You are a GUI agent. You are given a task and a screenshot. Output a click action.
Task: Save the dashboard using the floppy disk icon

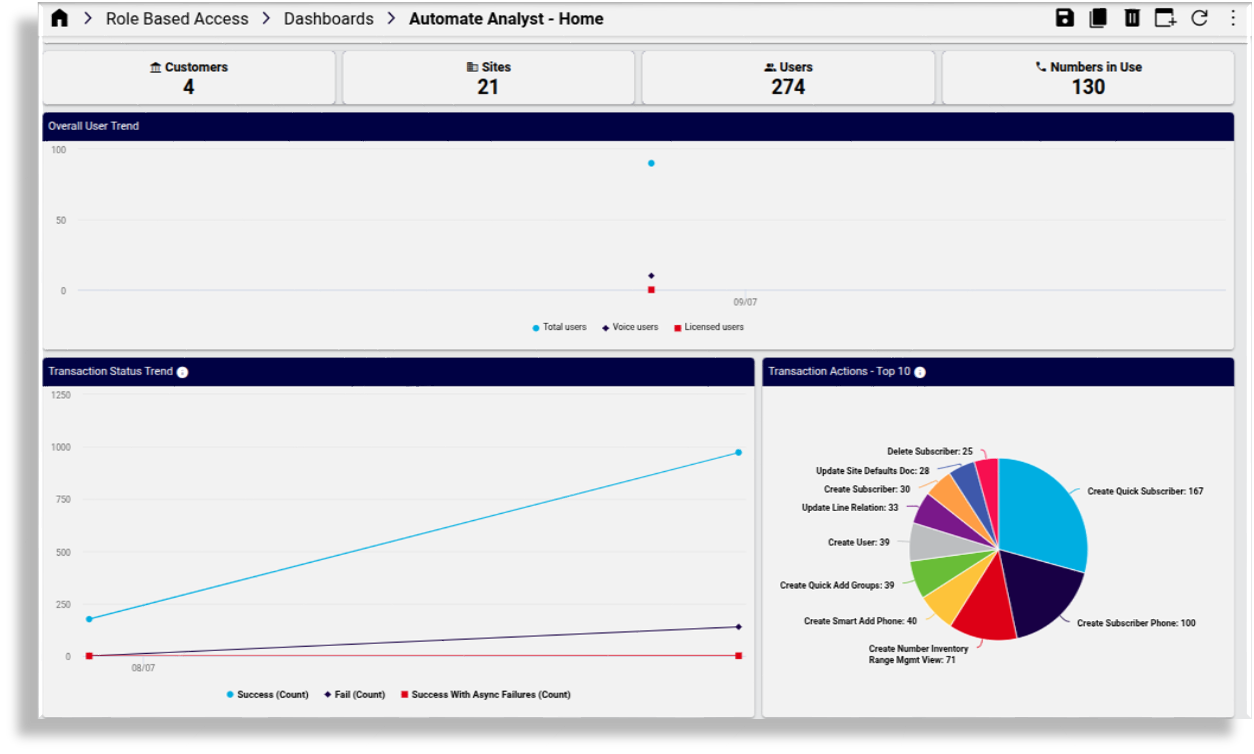click(1064, 18)
